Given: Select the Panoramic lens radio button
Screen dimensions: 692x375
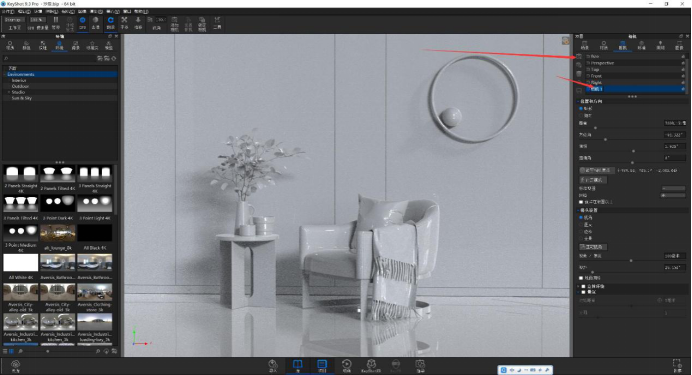Looking at the screenshot, I should point(581,238).
